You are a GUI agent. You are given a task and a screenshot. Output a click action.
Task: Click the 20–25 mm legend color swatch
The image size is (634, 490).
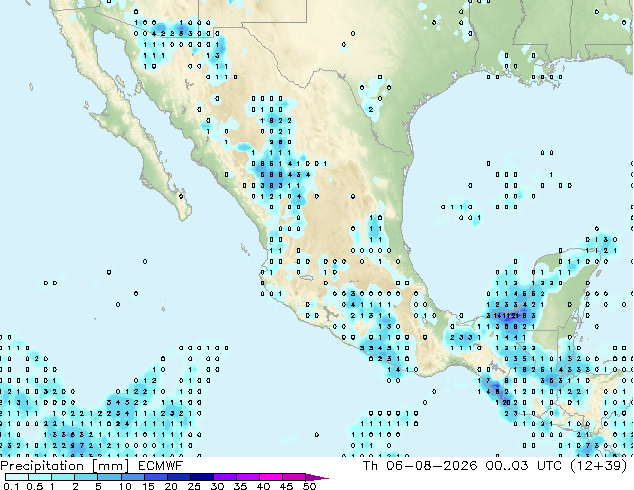179,477
